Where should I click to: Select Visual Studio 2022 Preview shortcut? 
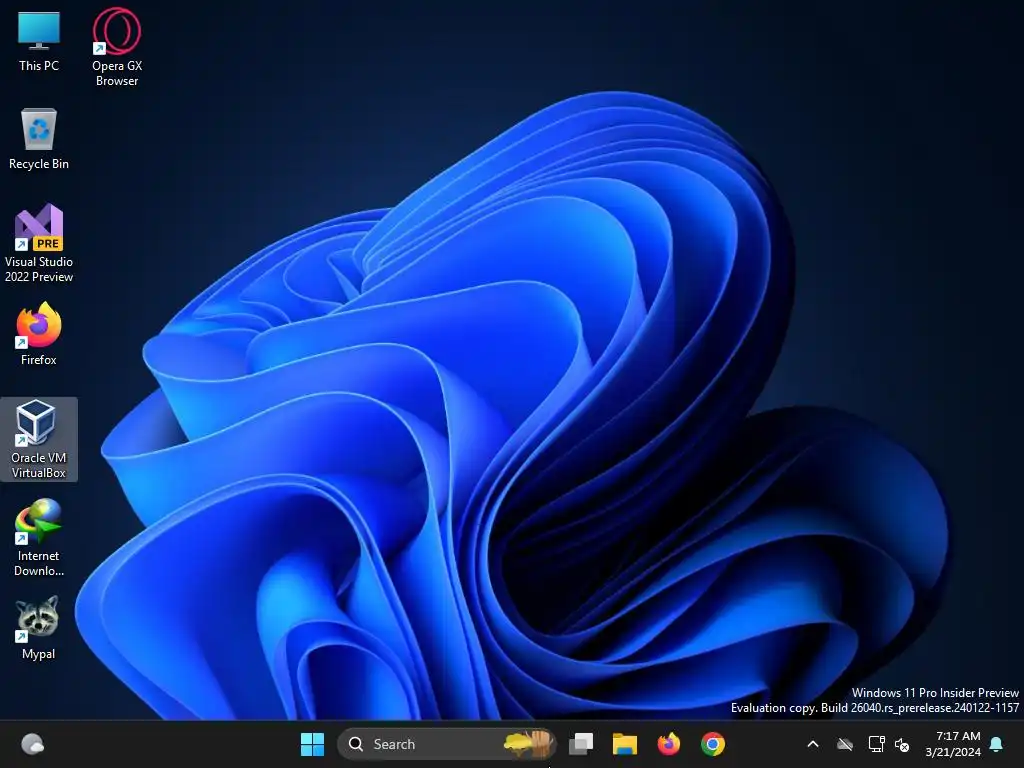[x=39, y=243]
